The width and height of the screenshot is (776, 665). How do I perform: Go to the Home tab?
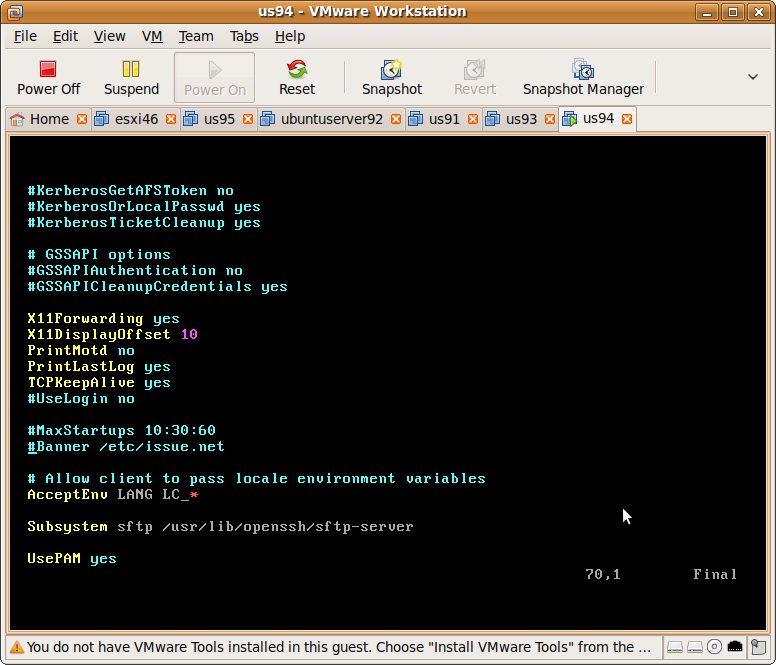[49, 119]
